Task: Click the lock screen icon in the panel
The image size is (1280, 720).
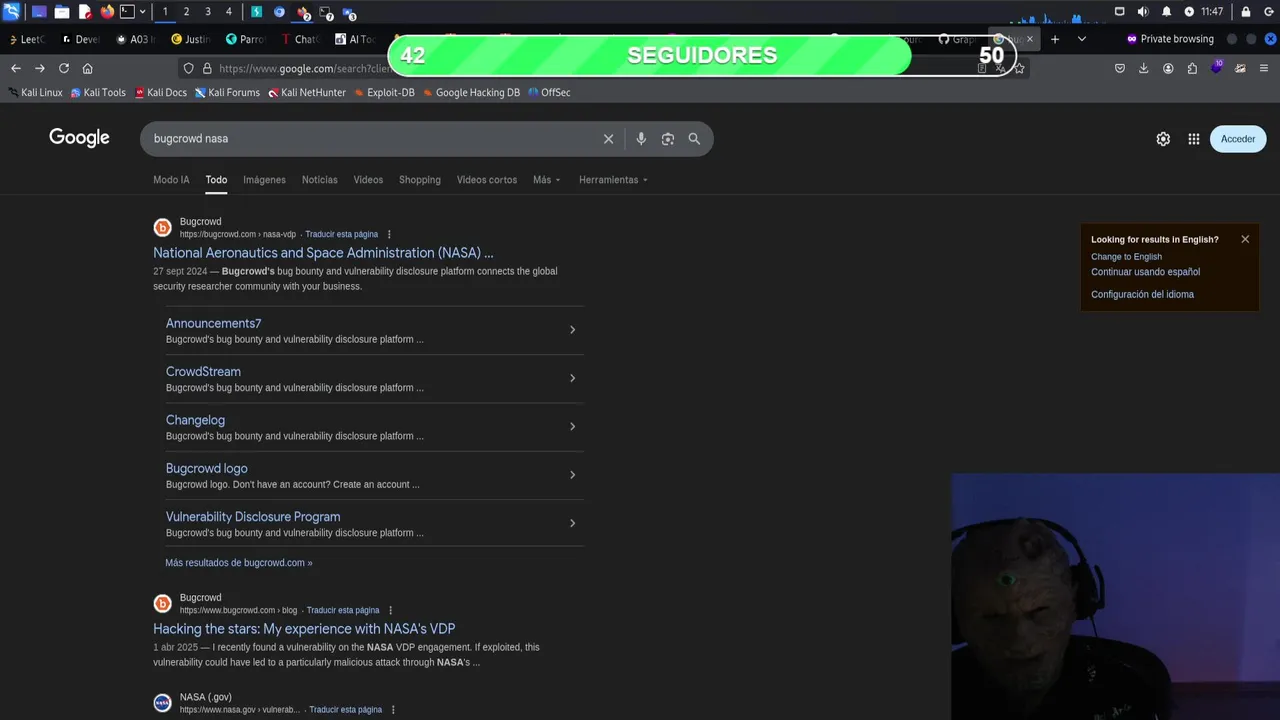Action: click(1245, 12)
